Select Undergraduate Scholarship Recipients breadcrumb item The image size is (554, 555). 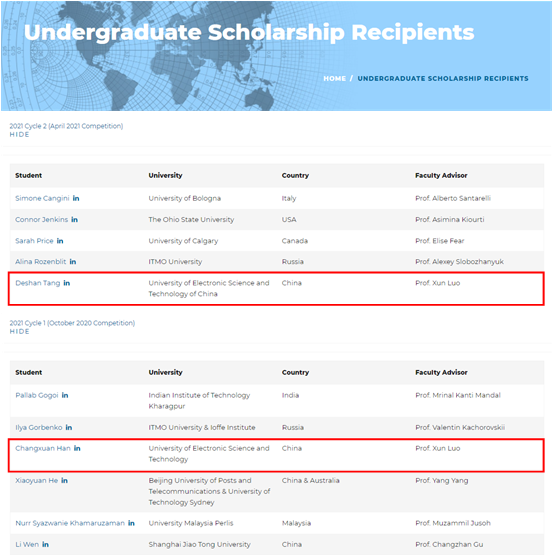[443, 79]
